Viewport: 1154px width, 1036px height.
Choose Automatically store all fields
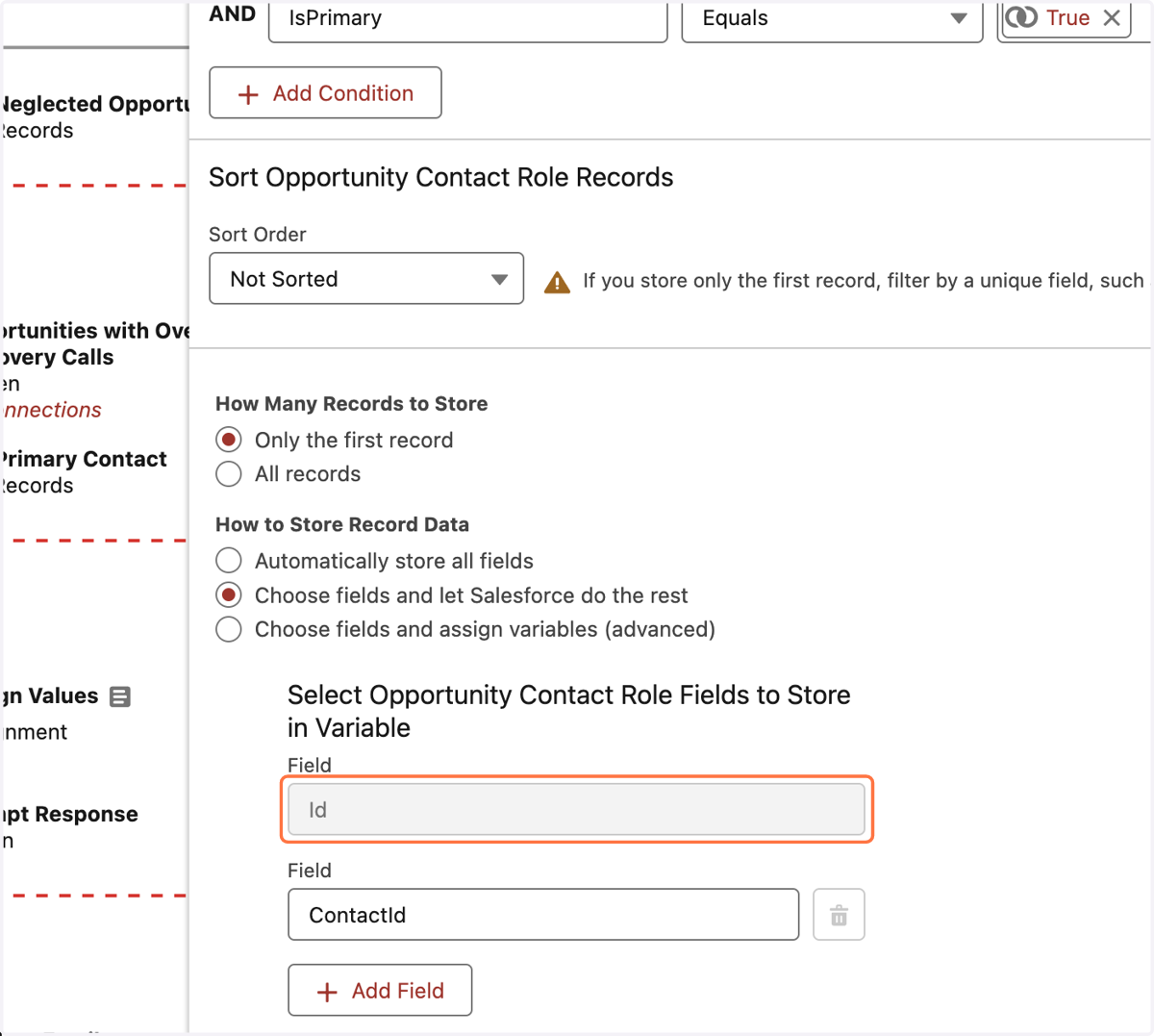(229, 561)
